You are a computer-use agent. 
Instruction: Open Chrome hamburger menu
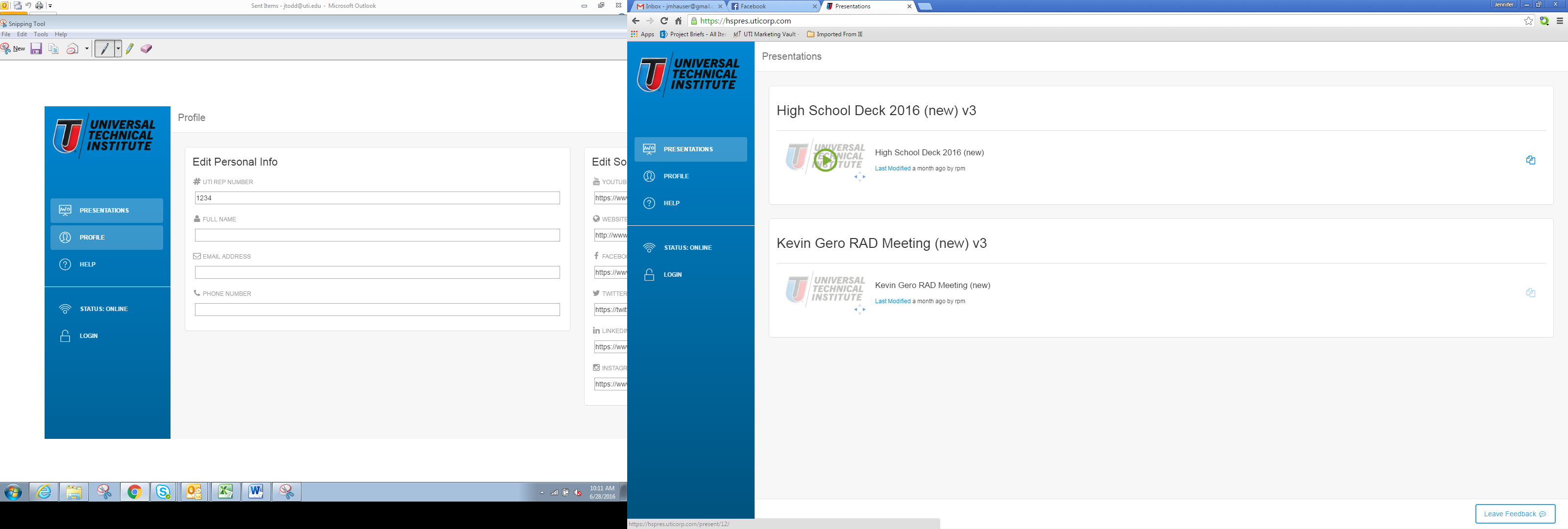[x=1560, y=21]
